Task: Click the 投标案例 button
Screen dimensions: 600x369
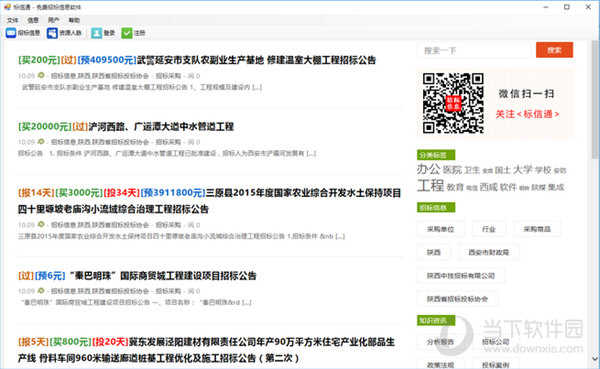Action: [x=496, y=364]
